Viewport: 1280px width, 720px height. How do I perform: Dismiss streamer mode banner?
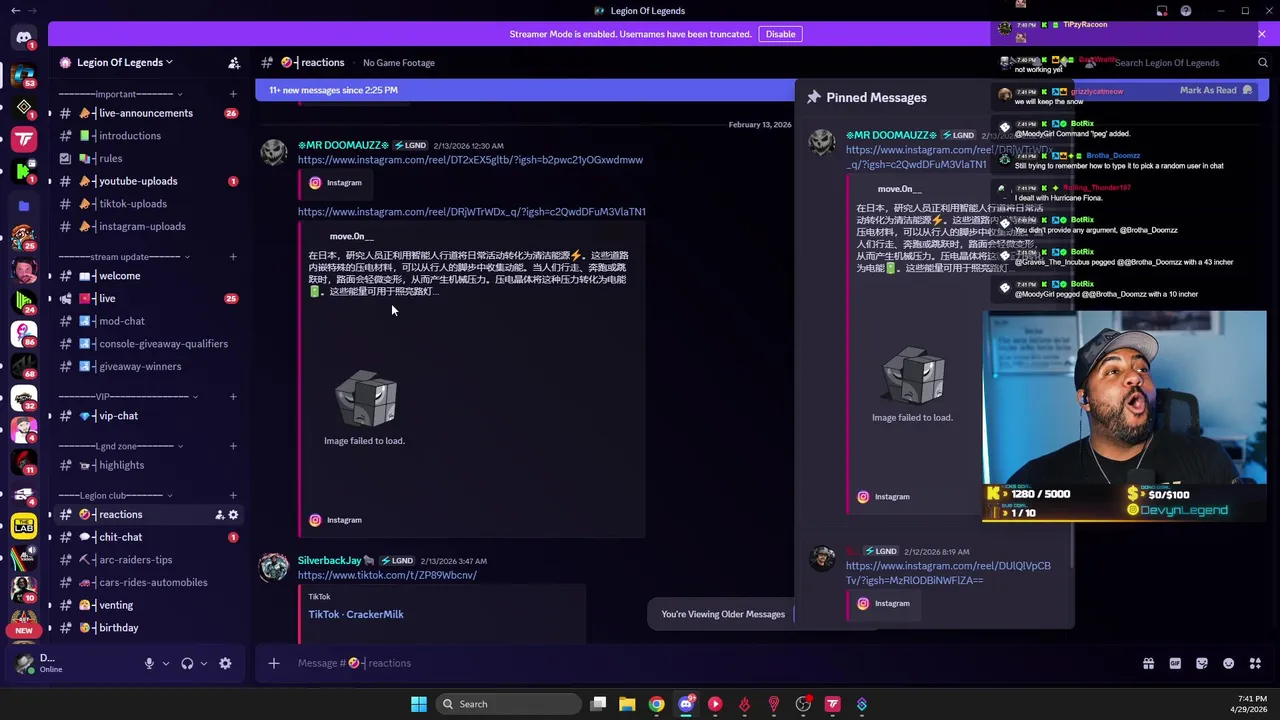point(1261,34)
